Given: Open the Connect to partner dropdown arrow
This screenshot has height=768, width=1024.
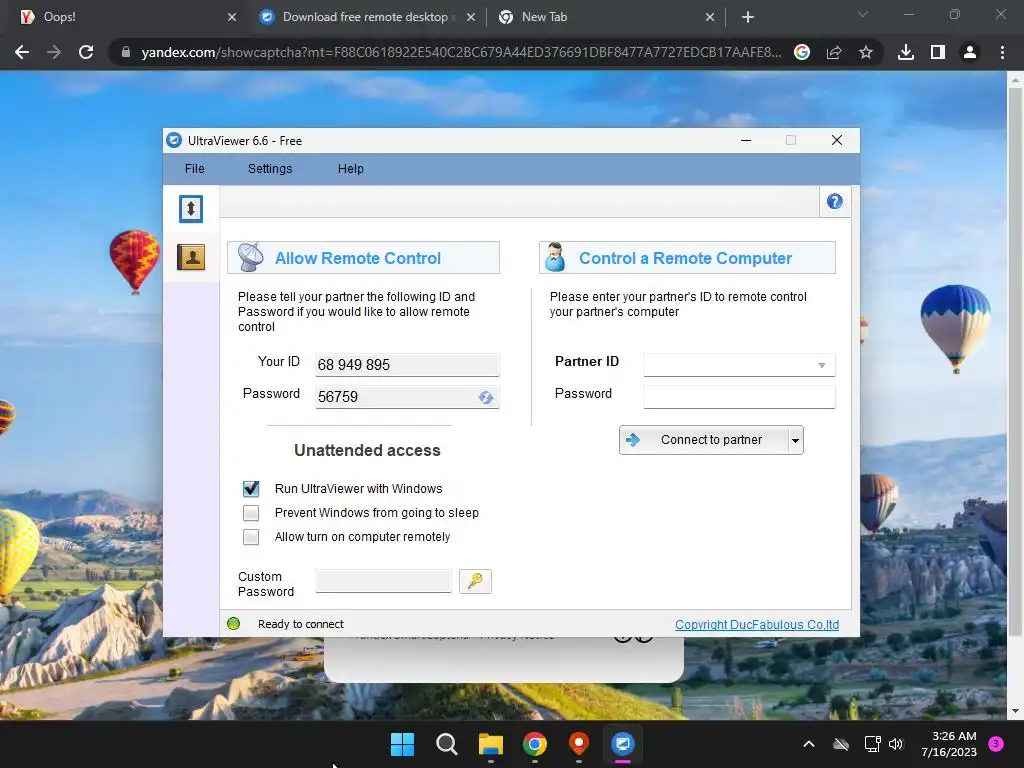Looking at the screenshot, I should pyautogui.click(x=795, y=440).
